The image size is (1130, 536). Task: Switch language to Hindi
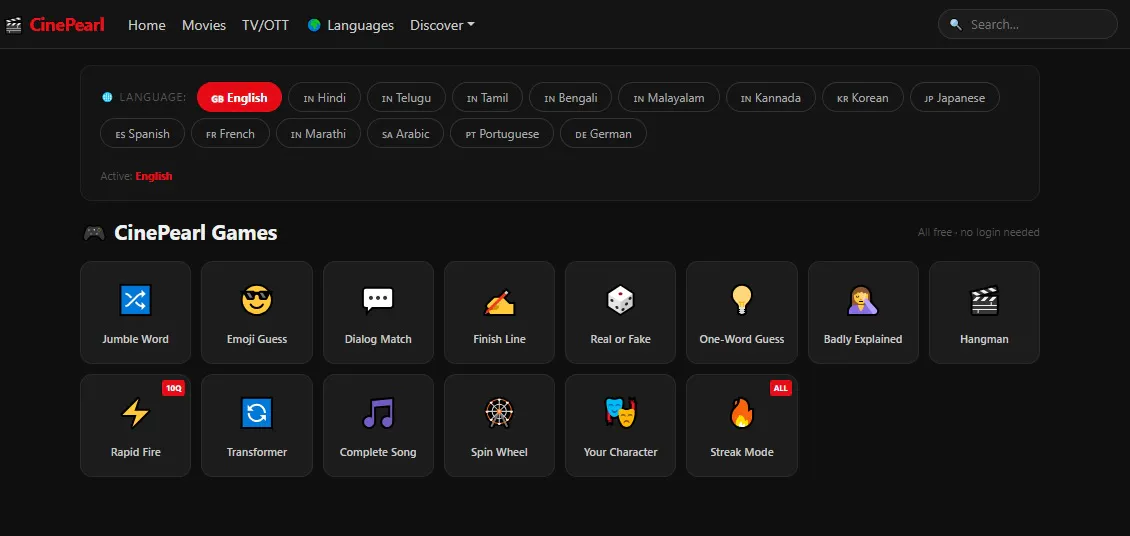324,97
